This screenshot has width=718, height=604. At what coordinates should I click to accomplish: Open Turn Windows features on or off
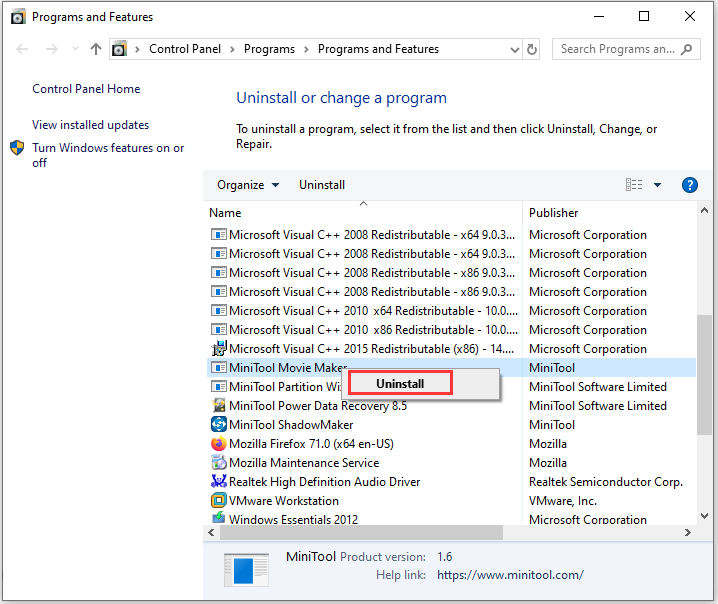click(x=108, y=155)
